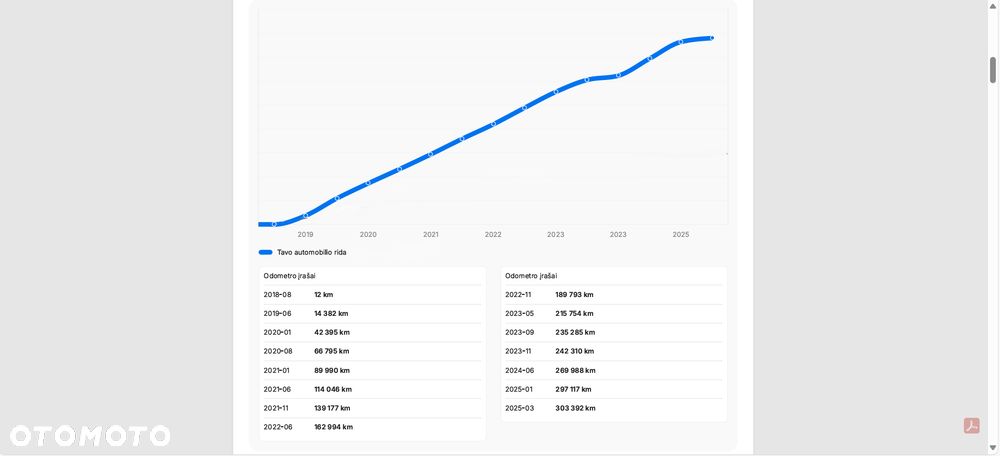
Task: Select the 2023-09 date entry
Action: 520,332
